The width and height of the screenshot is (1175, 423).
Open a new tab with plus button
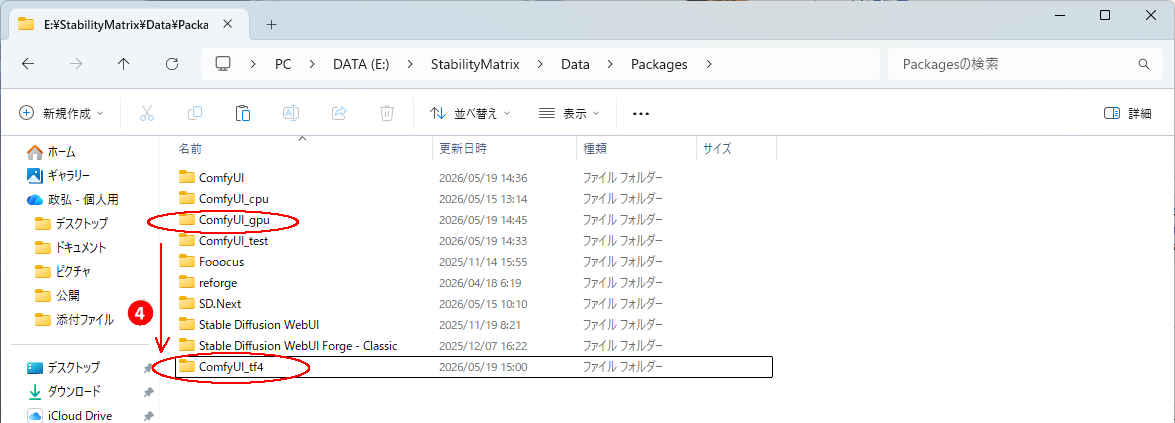click(x=271, y=25)
